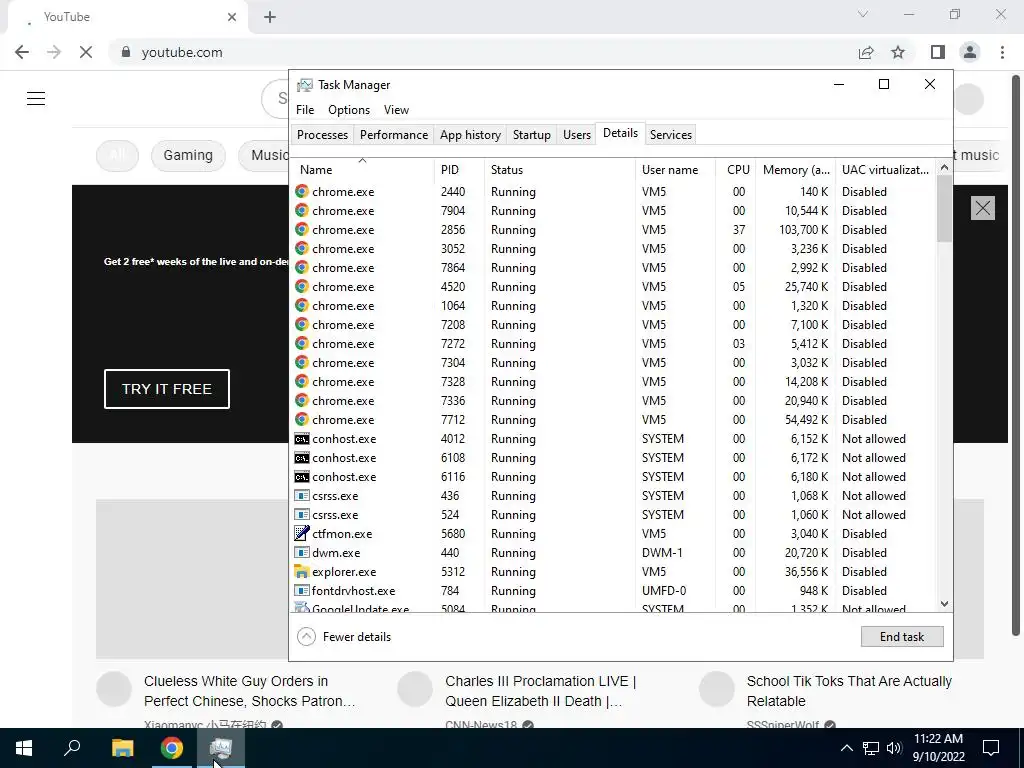Sort by UAC virtualization column header
The width and height of the screenshot is (1024, 768).
point(886,170)
